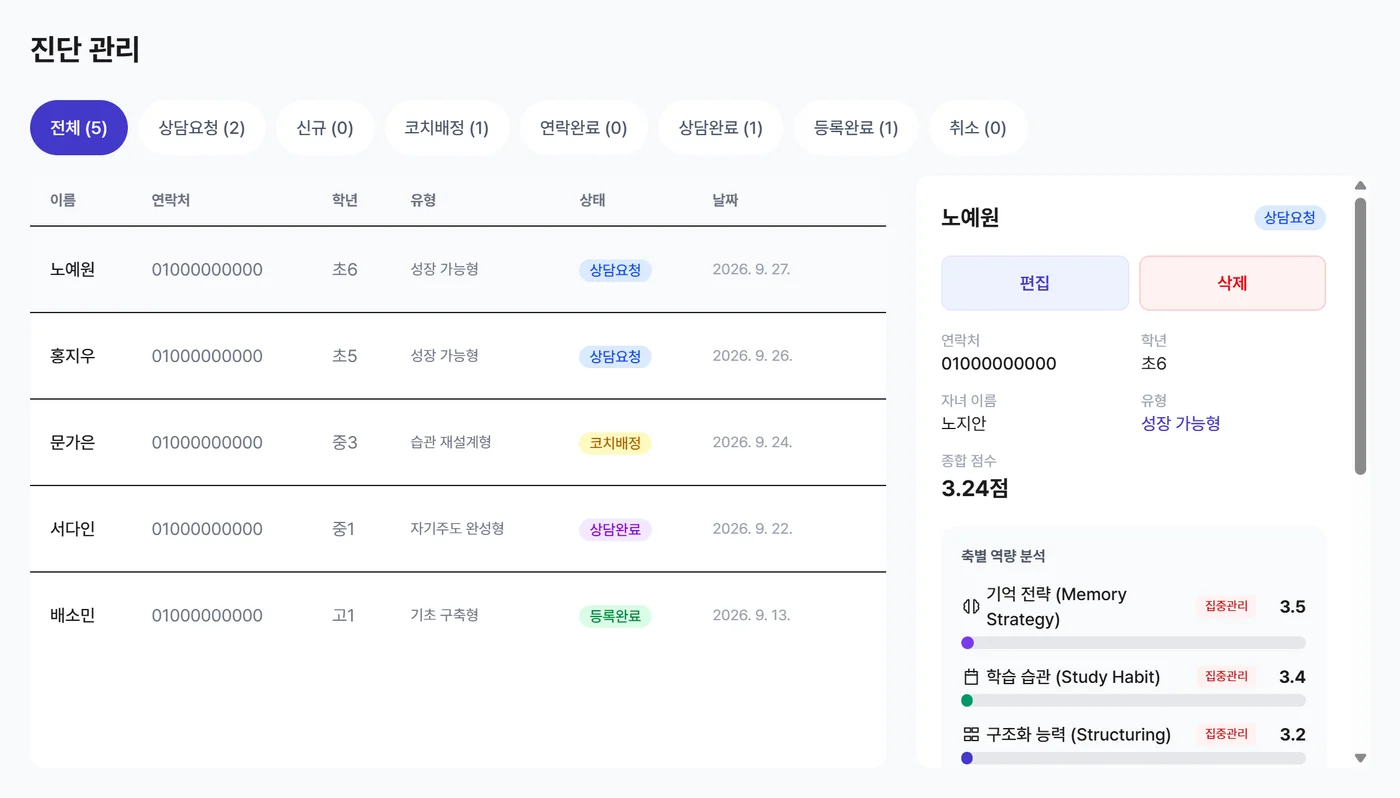Click the 유형 column header
This screenshot has width=1400, height=798.
(x=423, y=200)
